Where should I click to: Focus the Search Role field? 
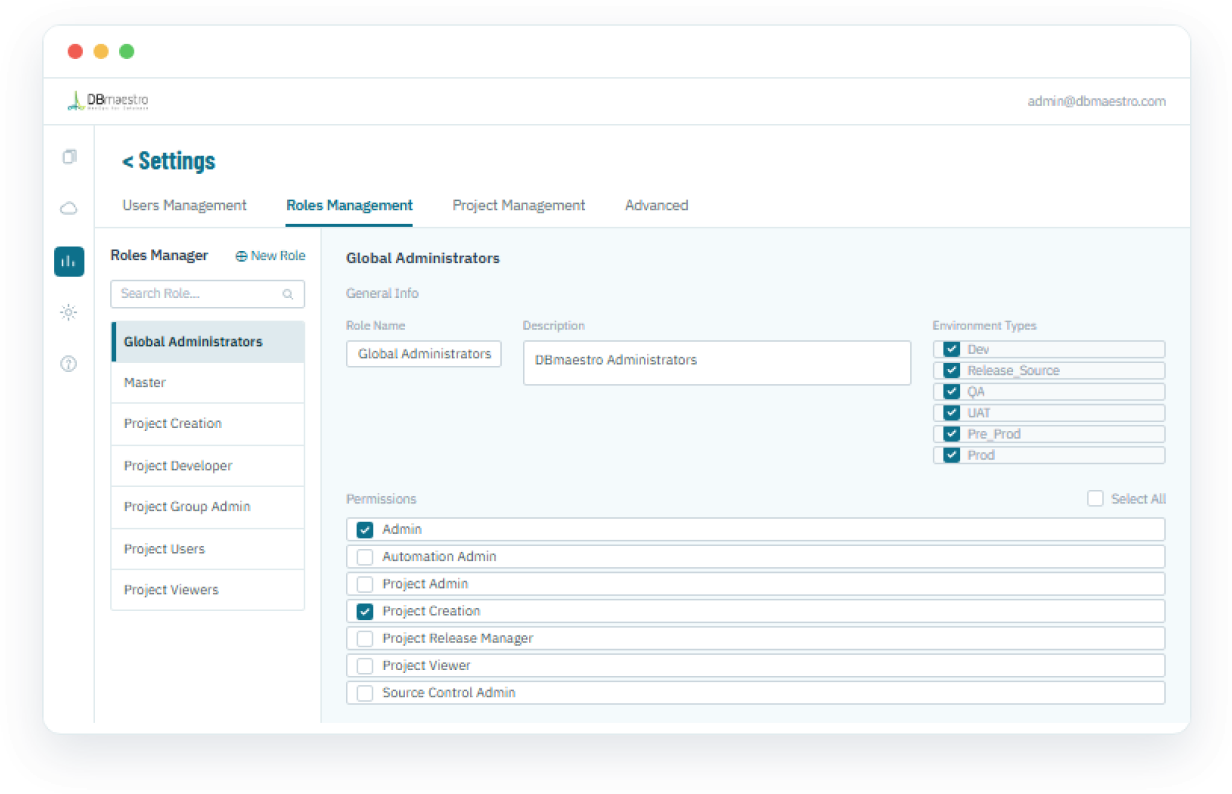pos(207,294)
